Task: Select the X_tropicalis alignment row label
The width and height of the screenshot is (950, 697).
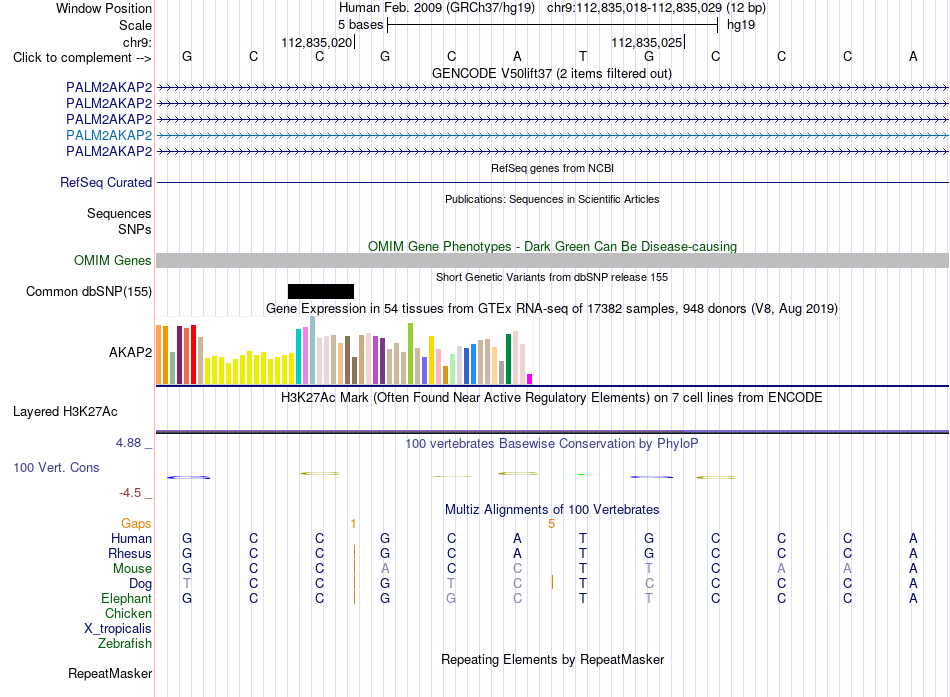Action: pyautogui.click(x=118, y=629)
